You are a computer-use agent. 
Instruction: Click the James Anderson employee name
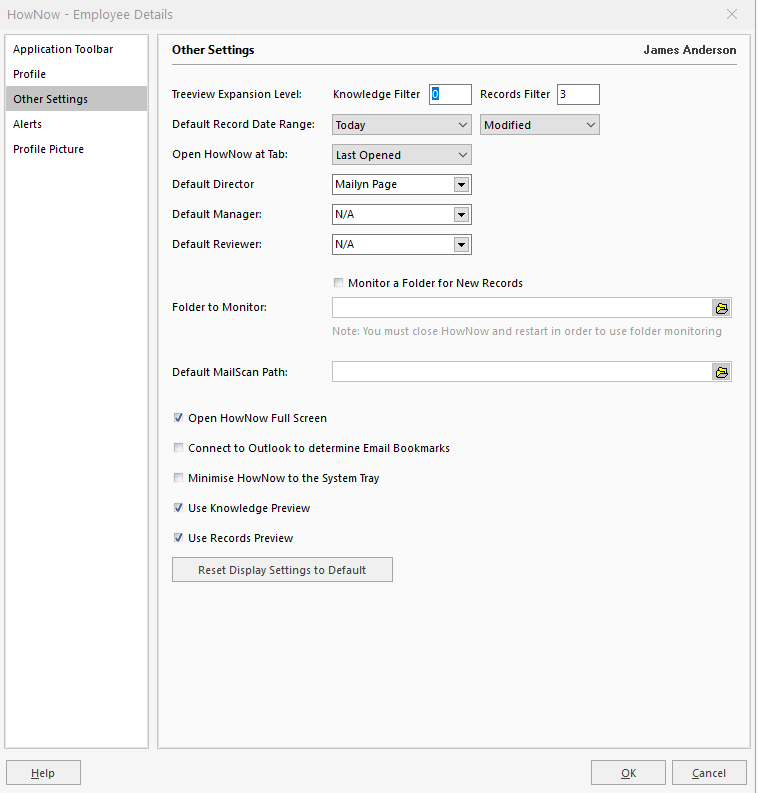click(690, 50)
